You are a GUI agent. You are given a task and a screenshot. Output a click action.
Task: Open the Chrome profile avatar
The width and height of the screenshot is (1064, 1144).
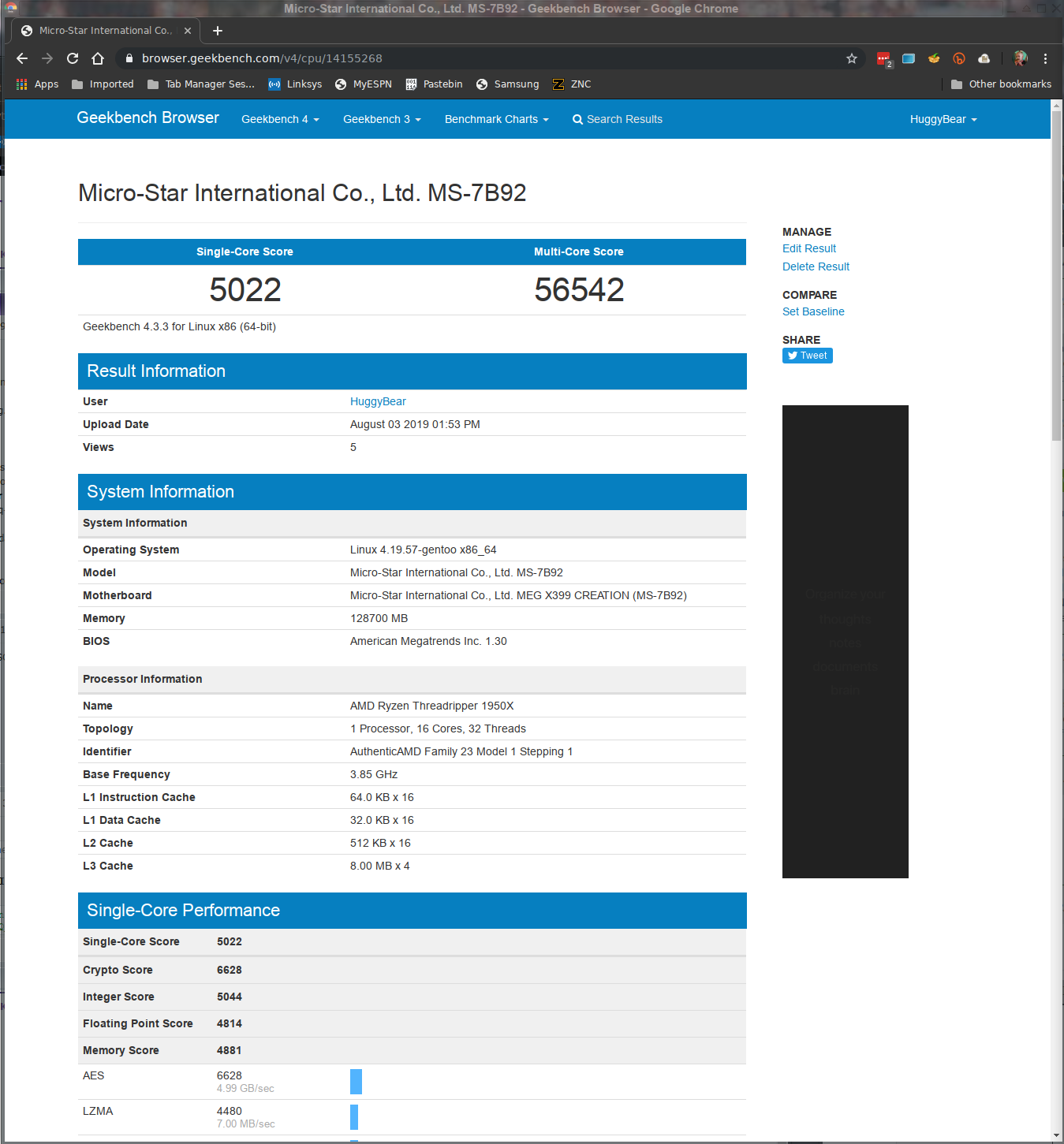1021,58
